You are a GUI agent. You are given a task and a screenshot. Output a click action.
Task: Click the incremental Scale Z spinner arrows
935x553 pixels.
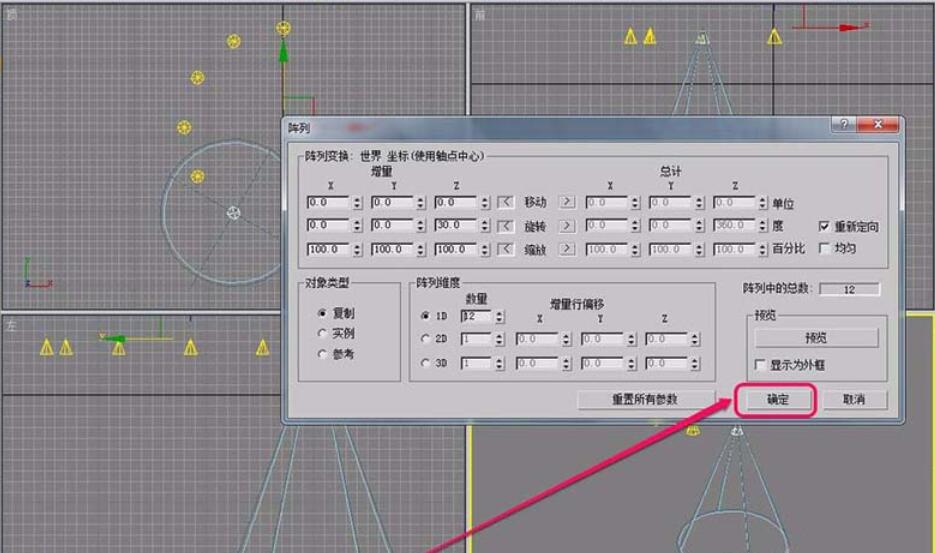pos(485,249)
